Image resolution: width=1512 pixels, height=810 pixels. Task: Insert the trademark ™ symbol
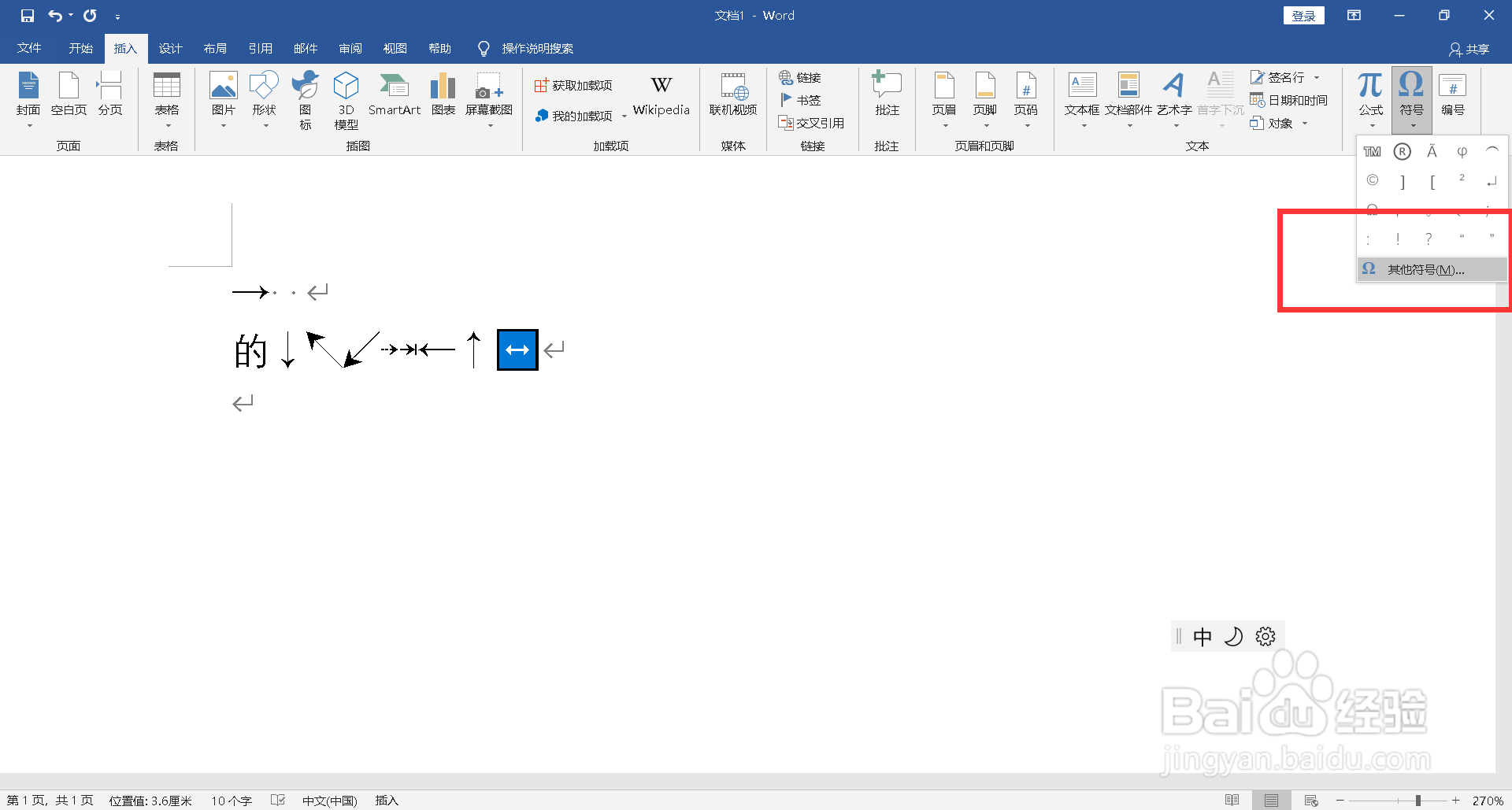[x=1372, y=152]
